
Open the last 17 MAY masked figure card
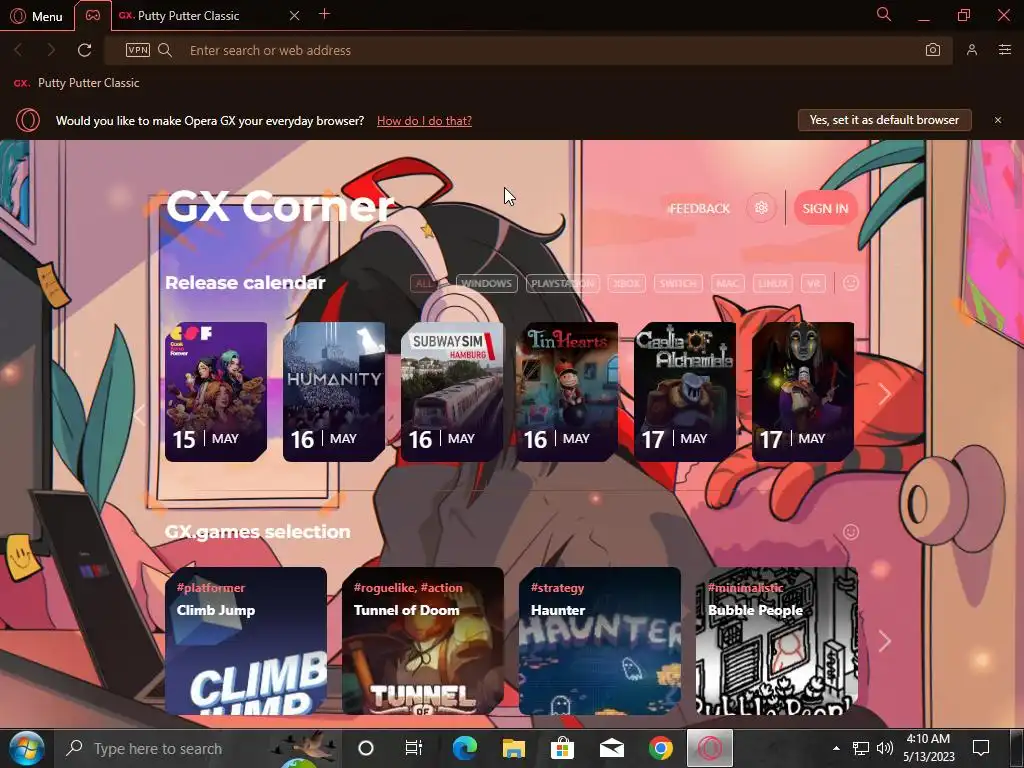coord(803,392)
